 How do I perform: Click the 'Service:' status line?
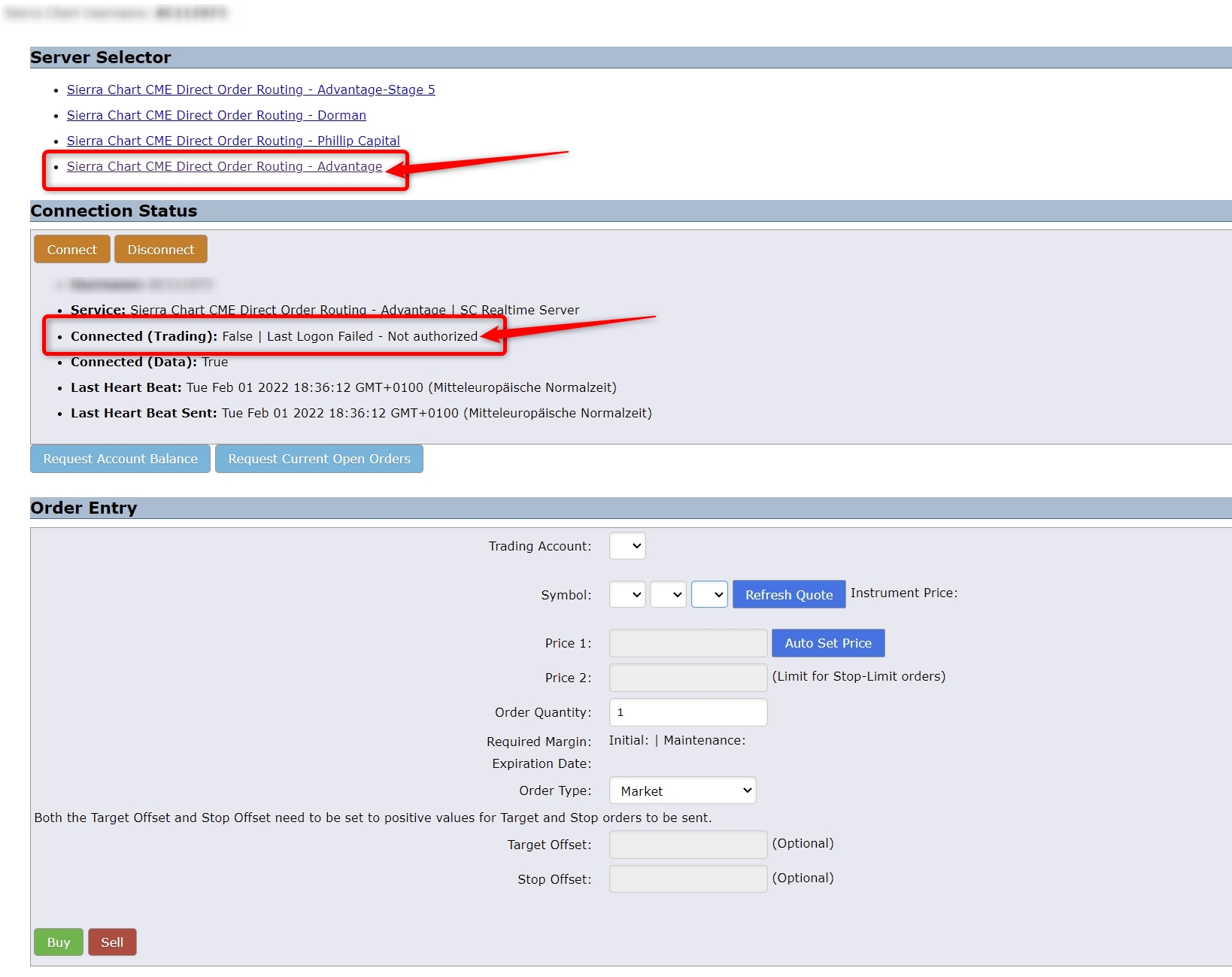[x=325, y=310]
